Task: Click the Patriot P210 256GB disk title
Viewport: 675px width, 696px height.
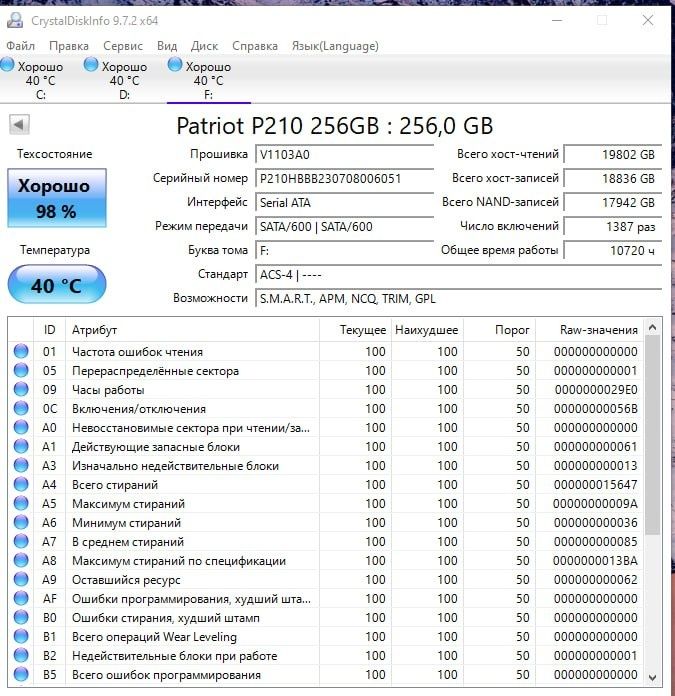Action: tap(335, 126)
